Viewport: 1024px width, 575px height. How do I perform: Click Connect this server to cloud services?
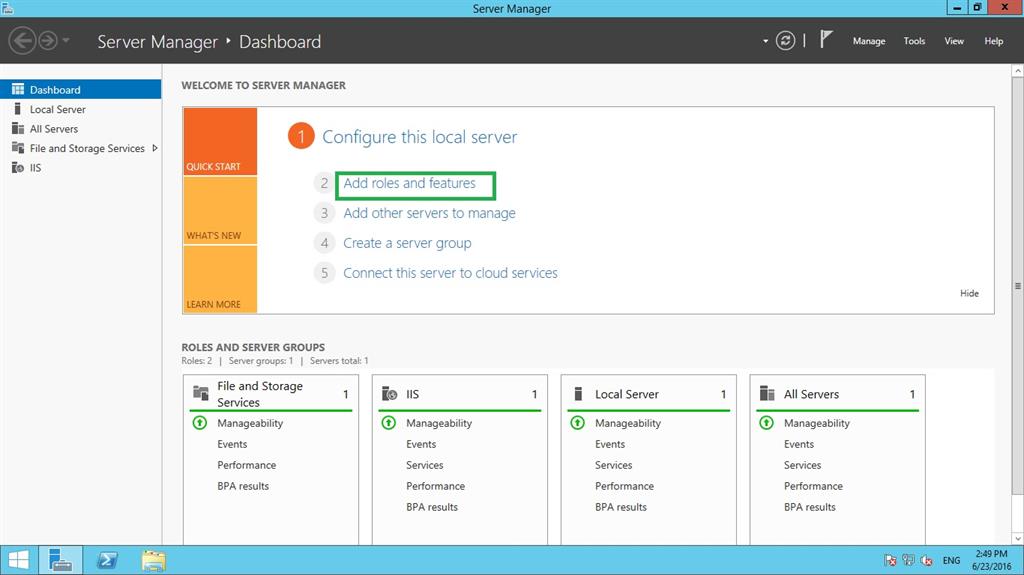(450, 273)
